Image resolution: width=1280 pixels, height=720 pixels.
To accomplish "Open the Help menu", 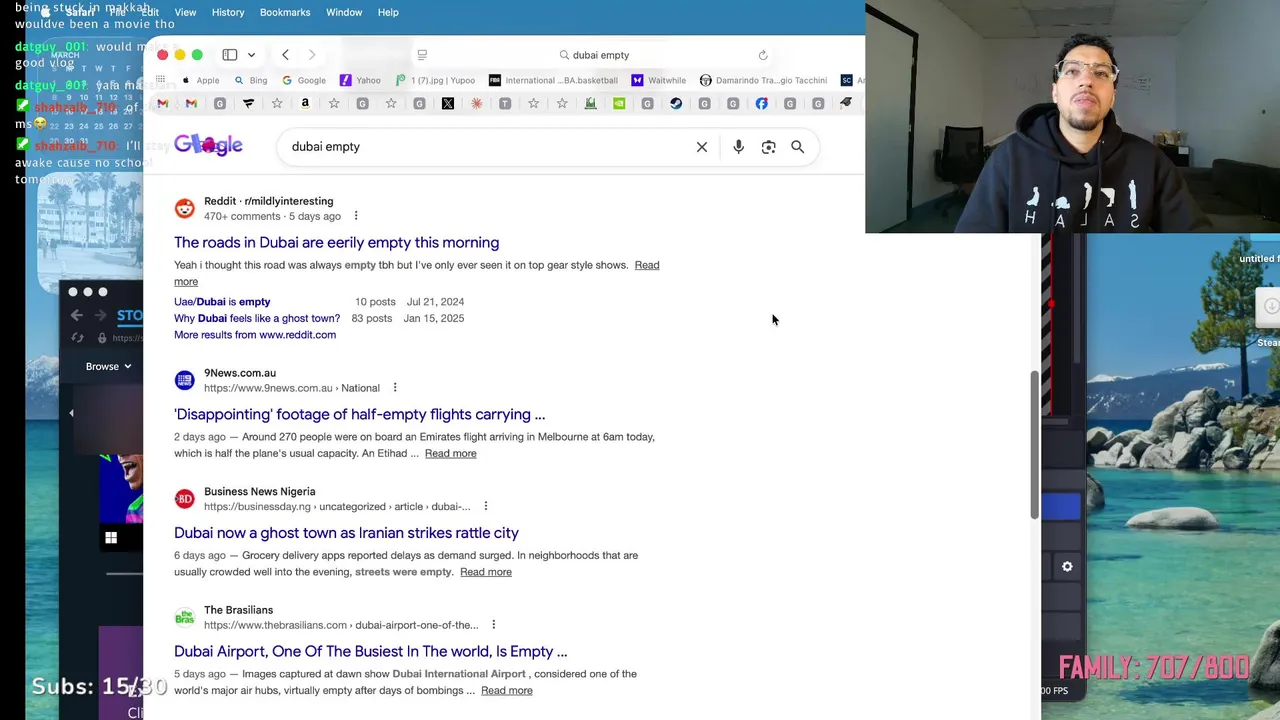I will point(388,12).
